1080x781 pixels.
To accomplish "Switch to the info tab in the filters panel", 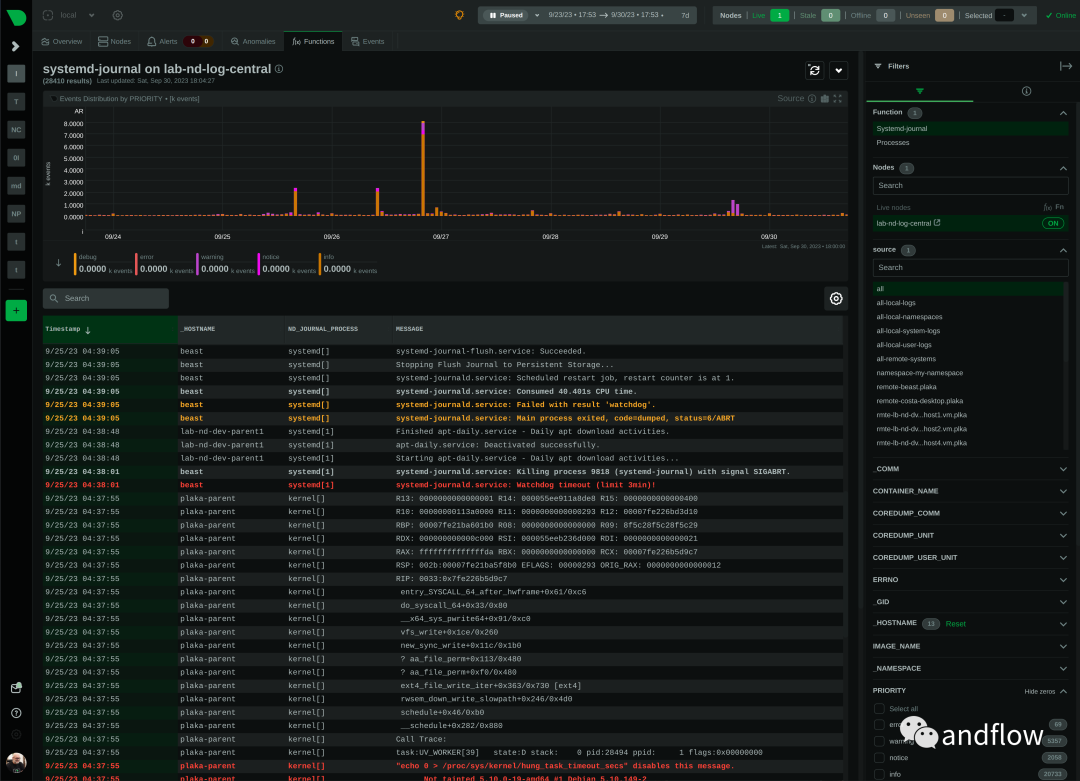I will [x=1026, y=91].
